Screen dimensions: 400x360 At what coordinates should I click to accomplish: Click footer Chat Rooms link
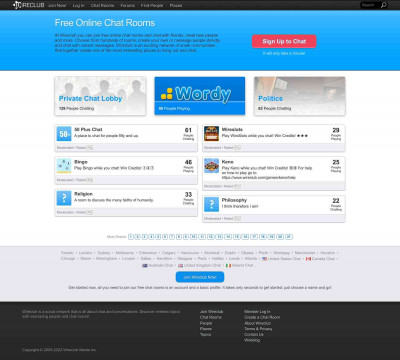point(210,317)
